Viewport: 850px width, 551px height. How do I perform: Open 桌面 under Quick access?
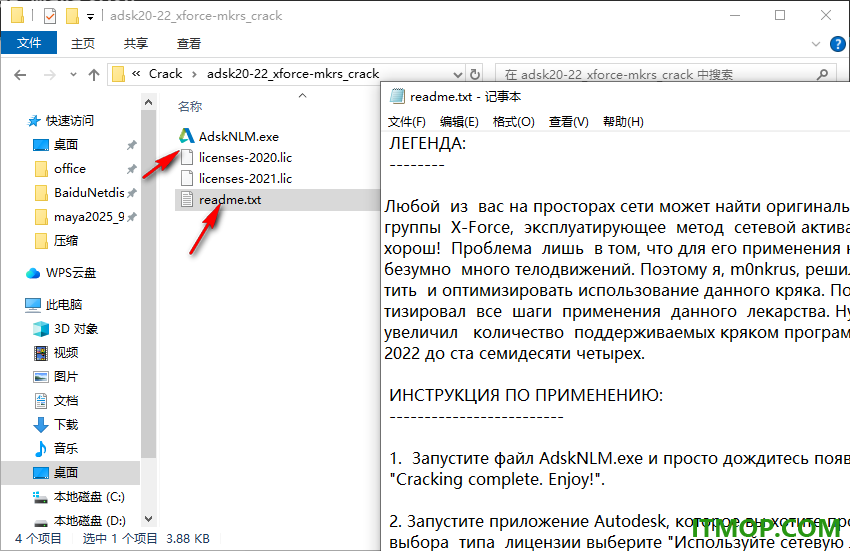[66, 145]
